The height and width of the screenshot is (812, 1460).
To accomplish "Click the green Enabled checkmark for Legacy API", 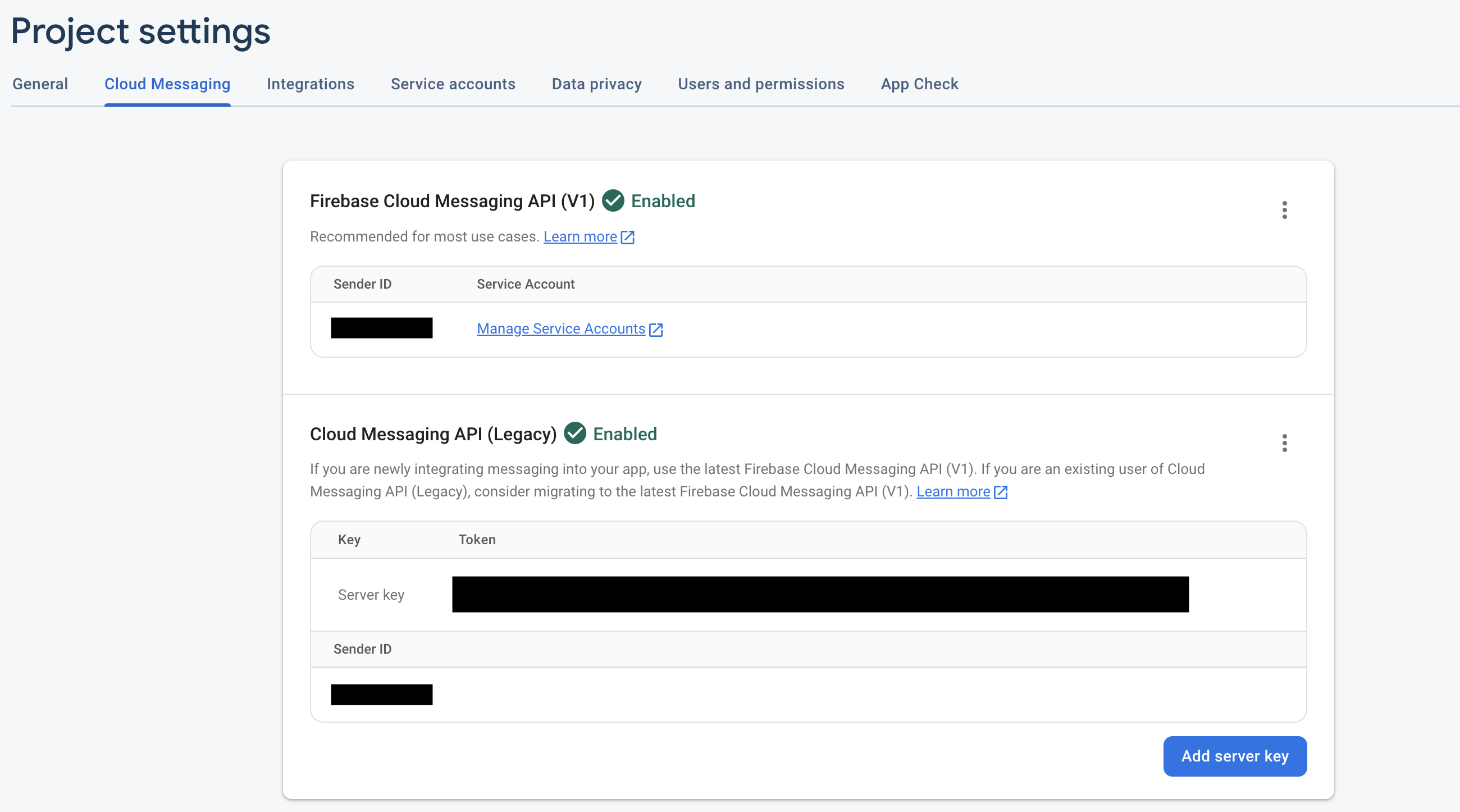I will tap(575, 434).
